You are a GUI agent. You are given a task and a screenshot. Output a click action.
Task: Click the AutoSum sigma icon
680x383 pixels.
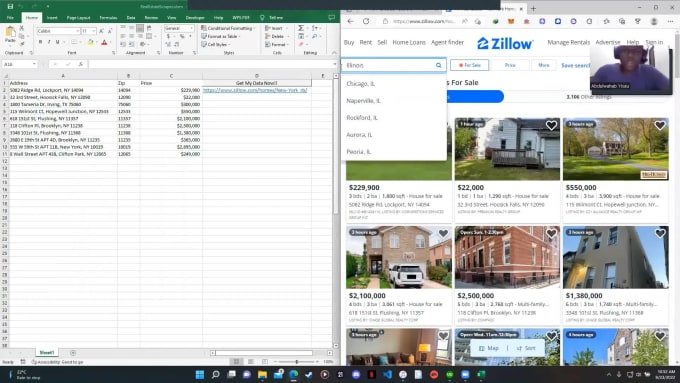click(301, 28)
